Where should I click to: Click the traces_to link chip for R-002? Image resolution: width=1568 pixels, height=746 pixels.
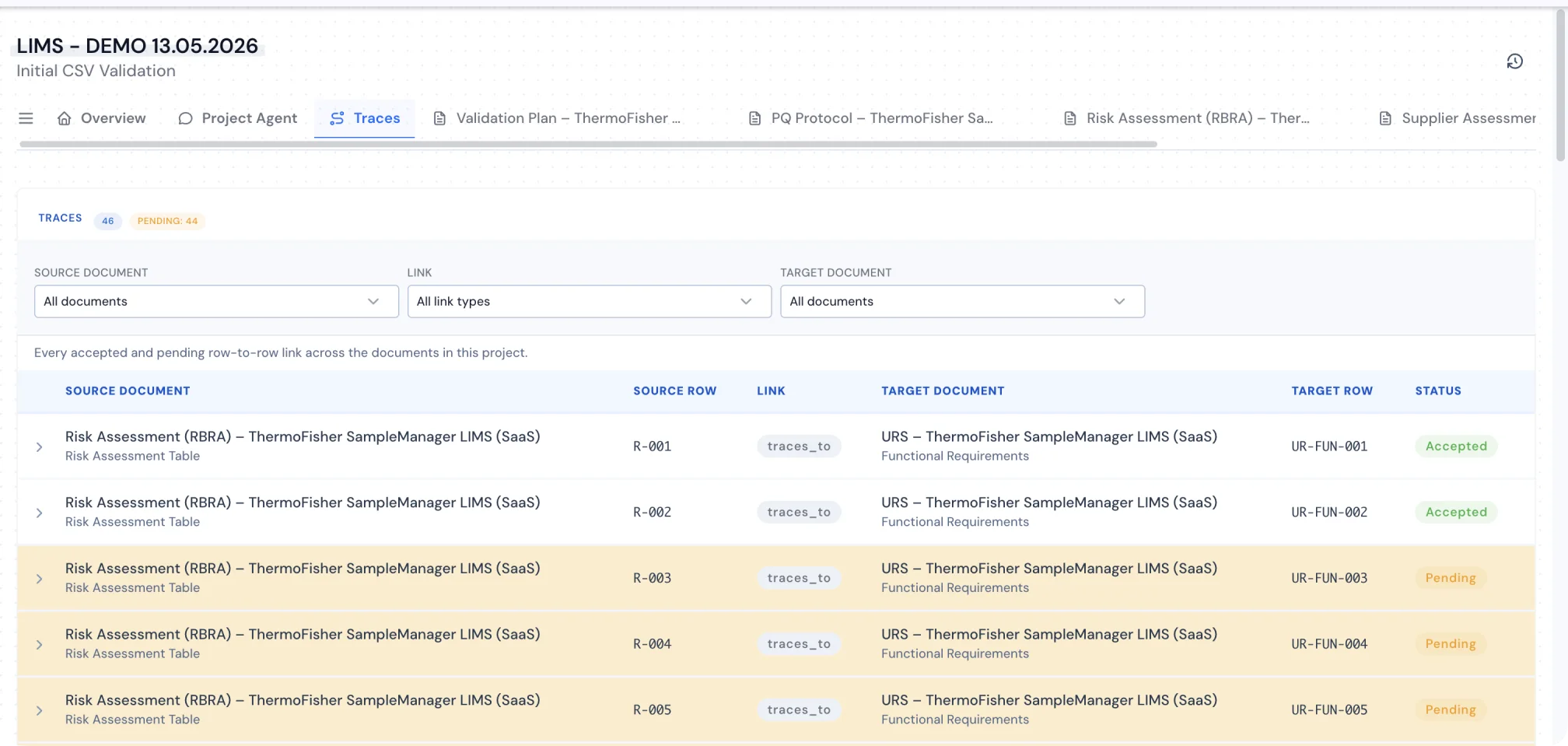tap(799, 512)
